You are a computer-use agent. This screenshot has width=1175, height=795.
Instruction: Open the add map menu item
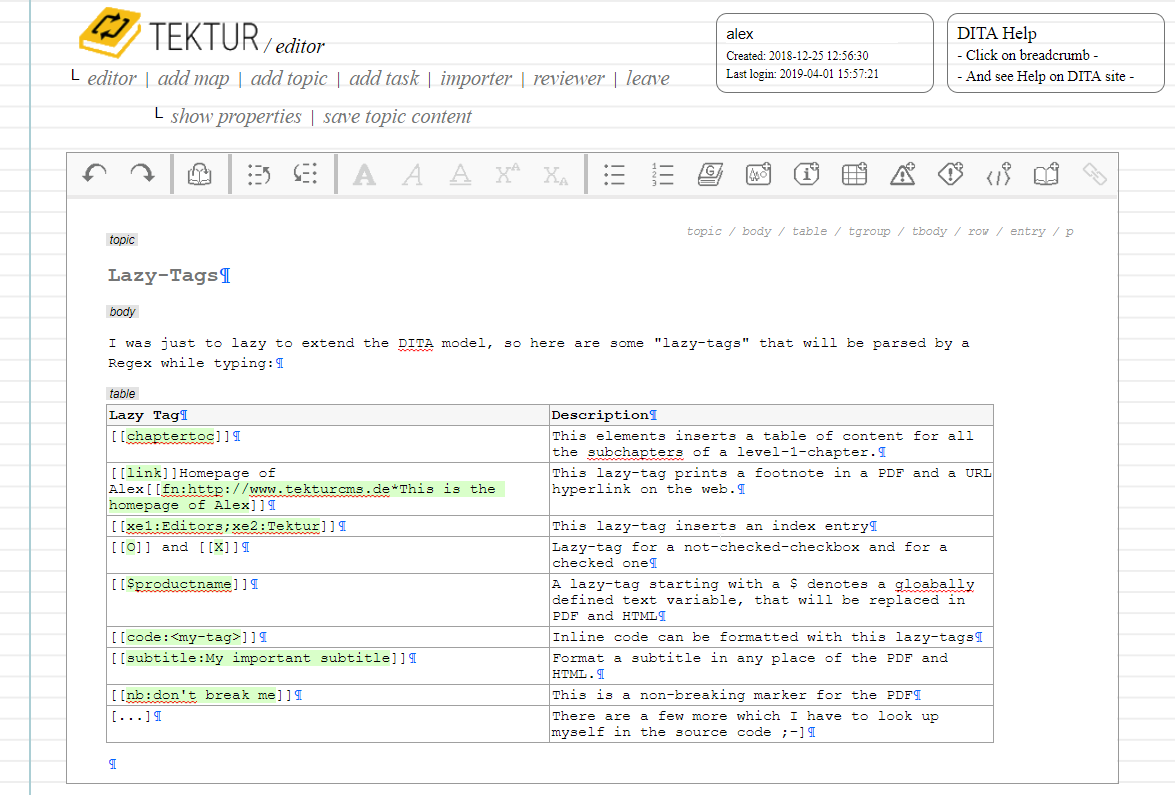pos(193,79)
